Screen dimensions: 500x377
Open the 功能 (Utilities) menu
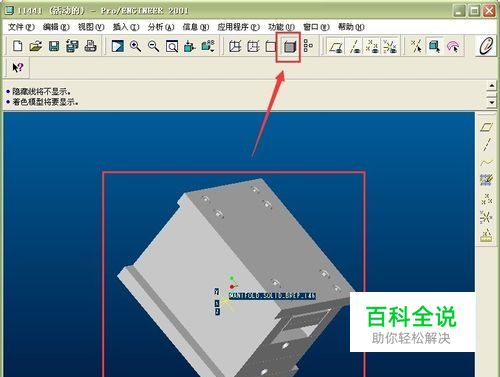(x=281, y=27)
